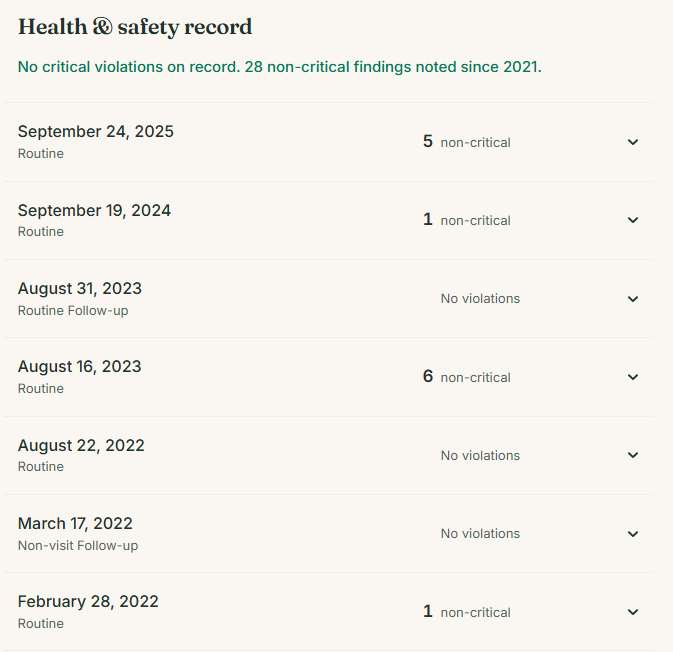Click the "August 22, 2022" date text

point(81,446)
